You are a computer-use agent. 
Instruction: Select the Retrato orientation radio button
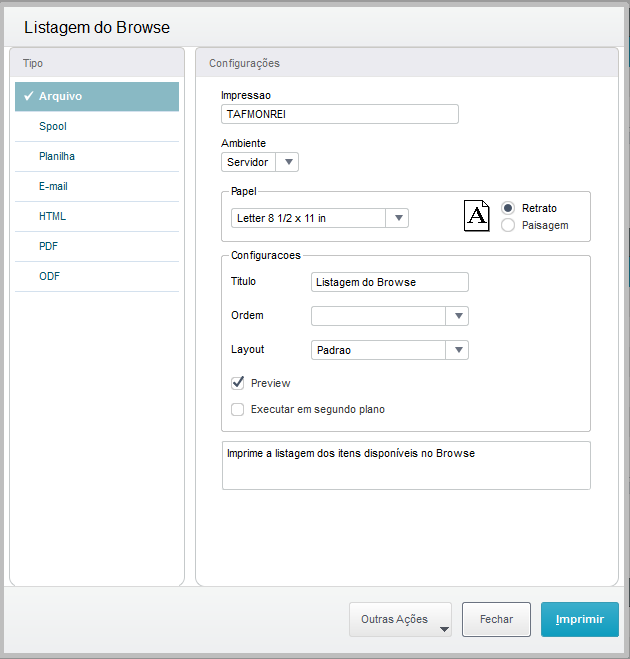[508, 208]
